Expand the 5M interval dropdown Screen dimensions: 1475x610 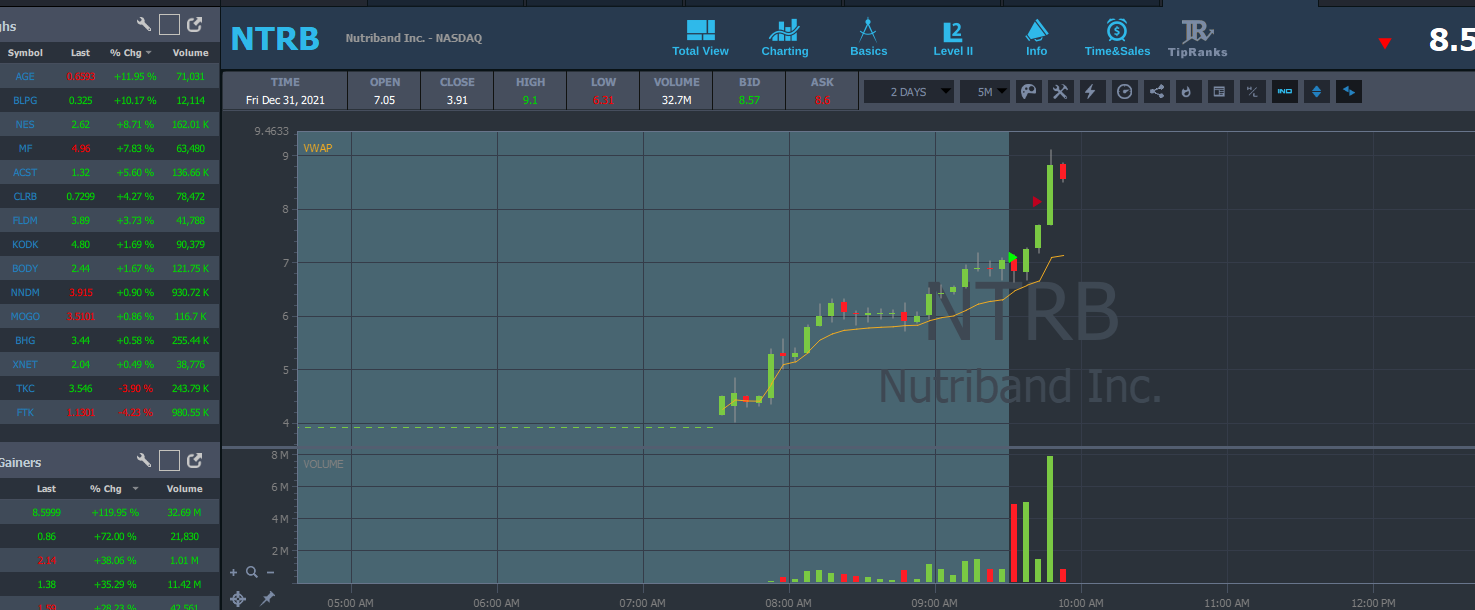coord(984,92)
